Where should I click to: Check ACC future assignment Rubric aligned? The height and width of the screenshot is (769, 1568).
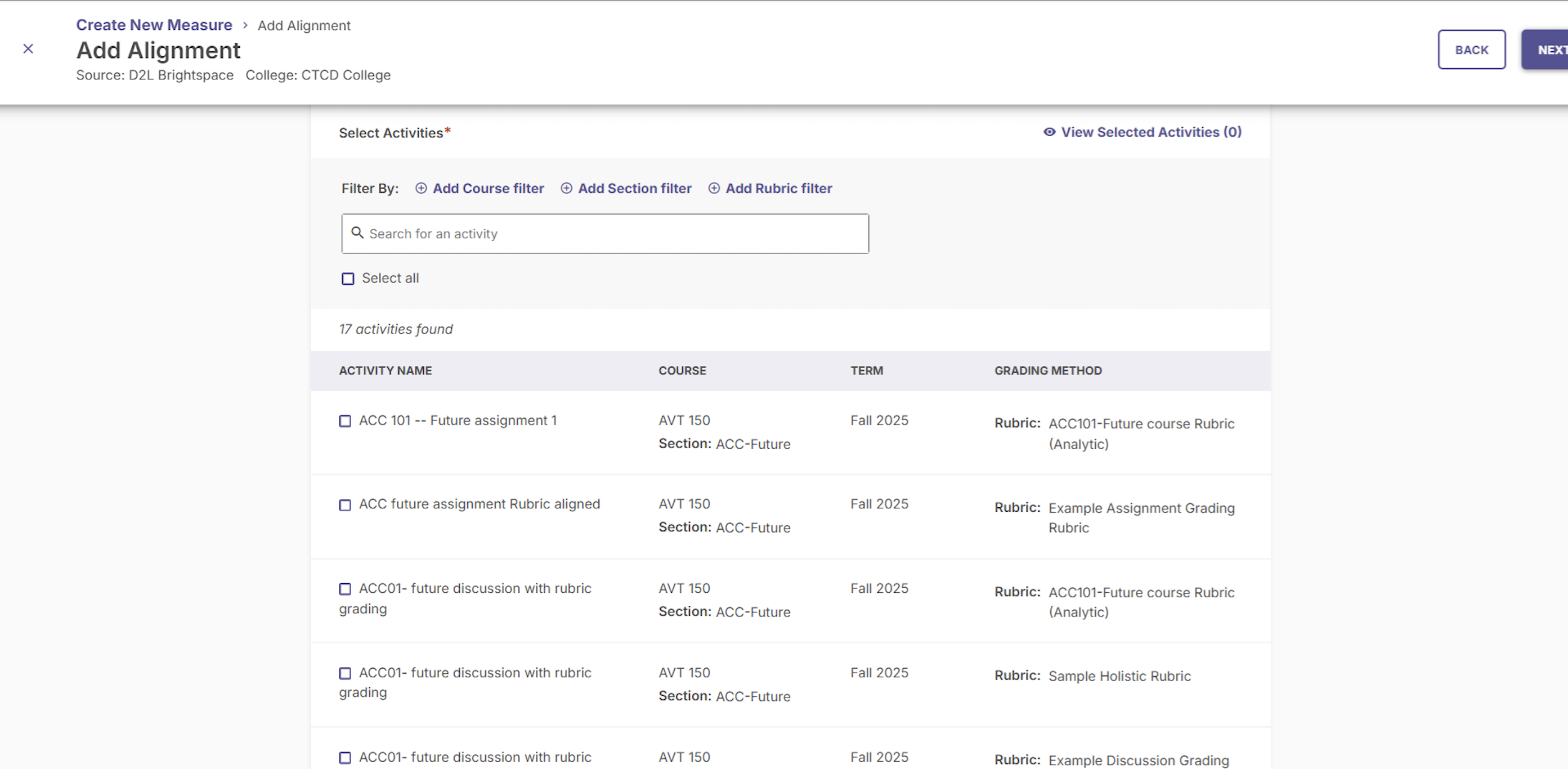(345, 506)
